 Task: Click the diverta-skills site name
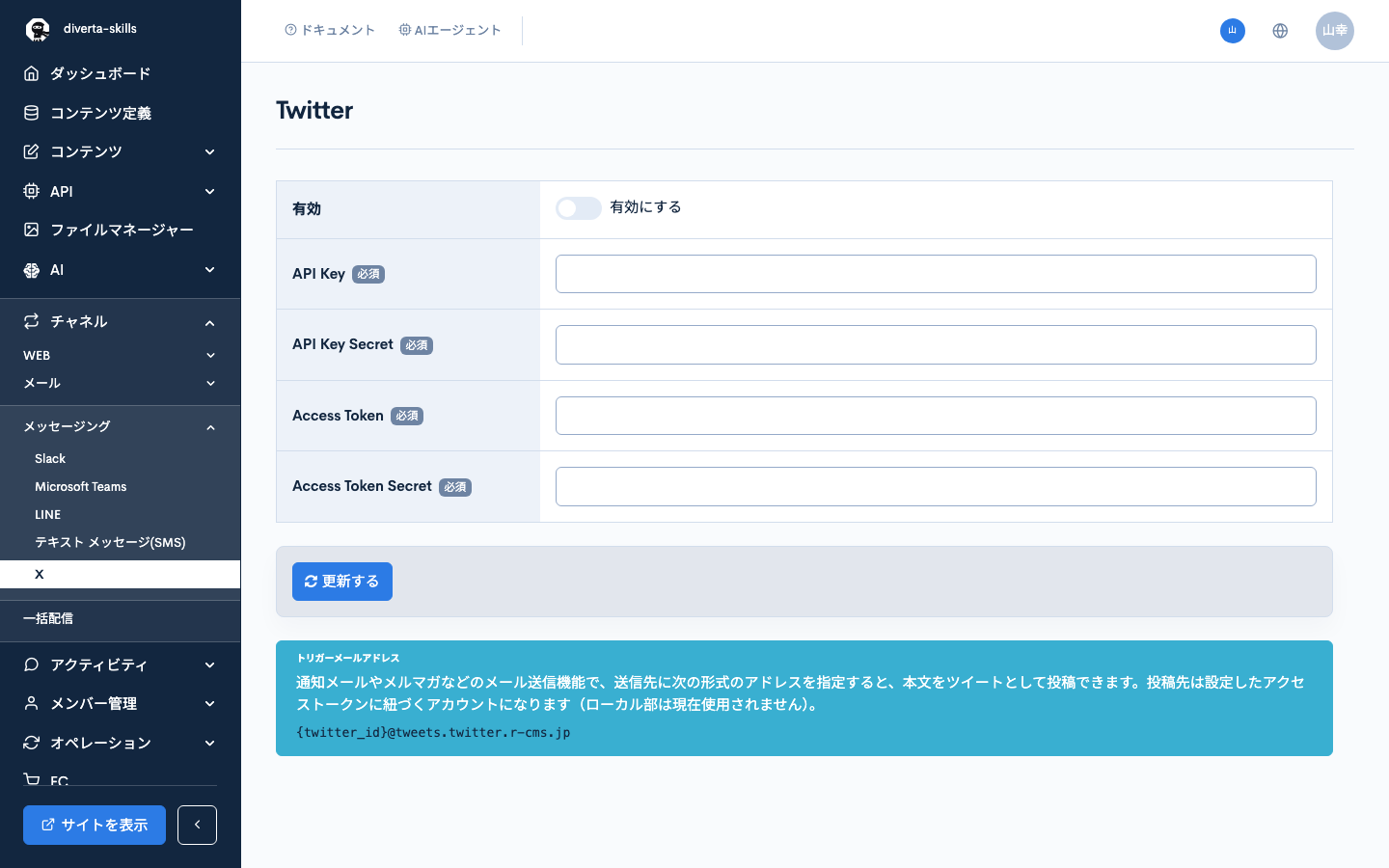100,29
